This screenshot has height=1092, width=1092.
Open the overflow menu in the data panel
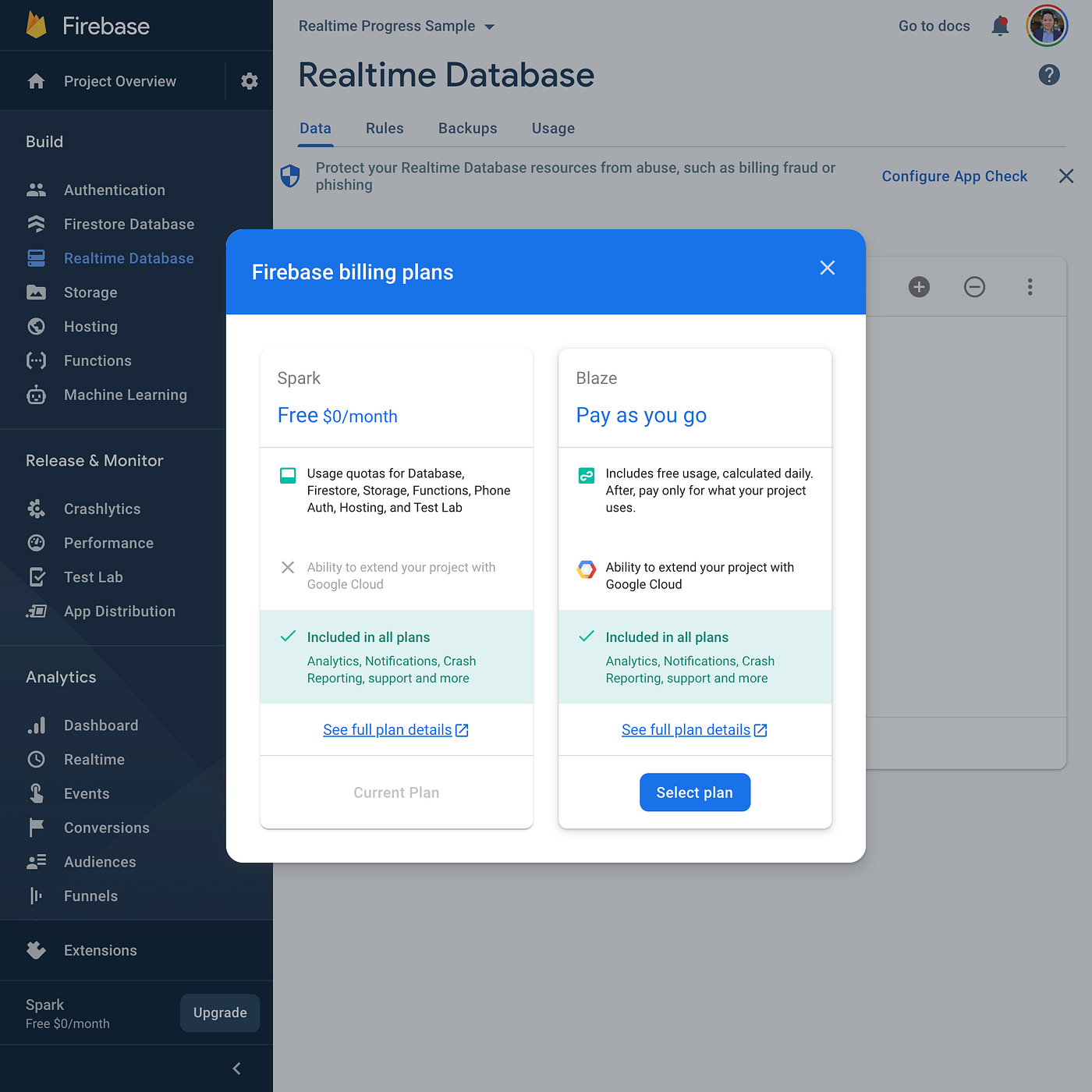(x=1030, y=287)
